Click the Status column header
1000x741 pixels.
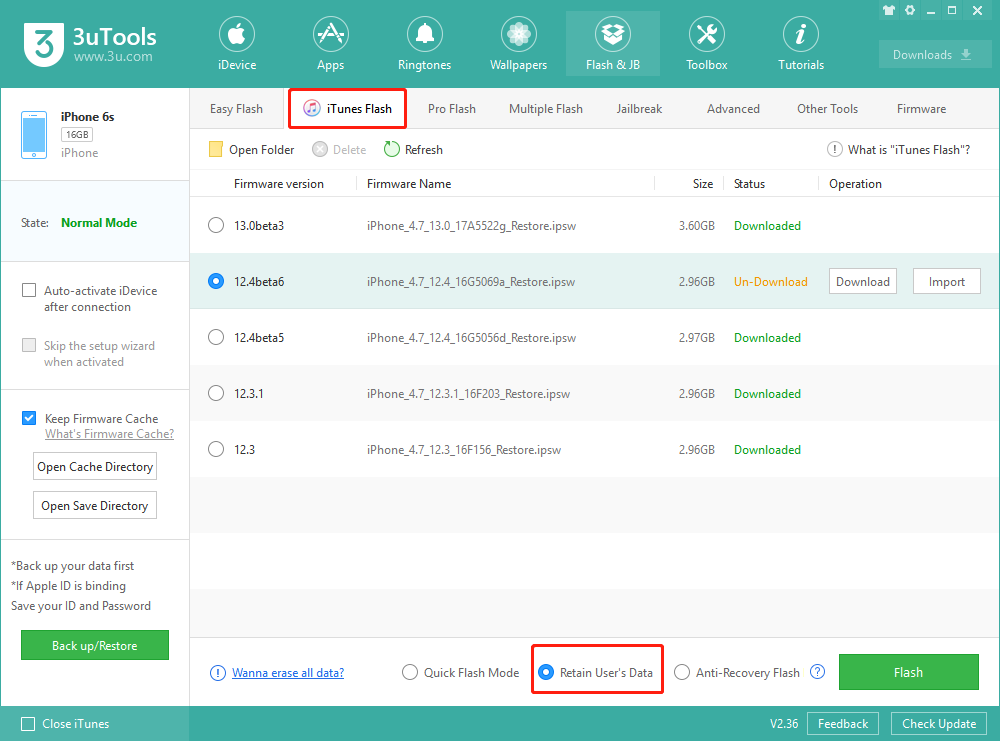click(749, 184)
